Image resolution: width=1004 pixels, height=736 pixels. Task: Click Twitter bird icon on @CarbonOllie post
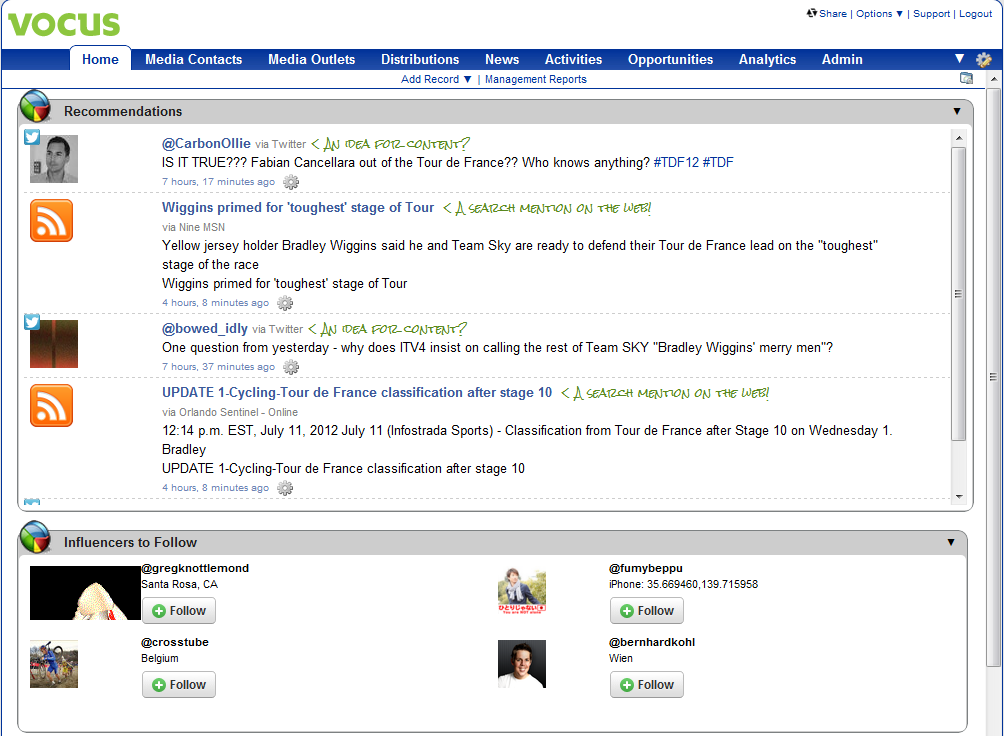pos(32,136)
